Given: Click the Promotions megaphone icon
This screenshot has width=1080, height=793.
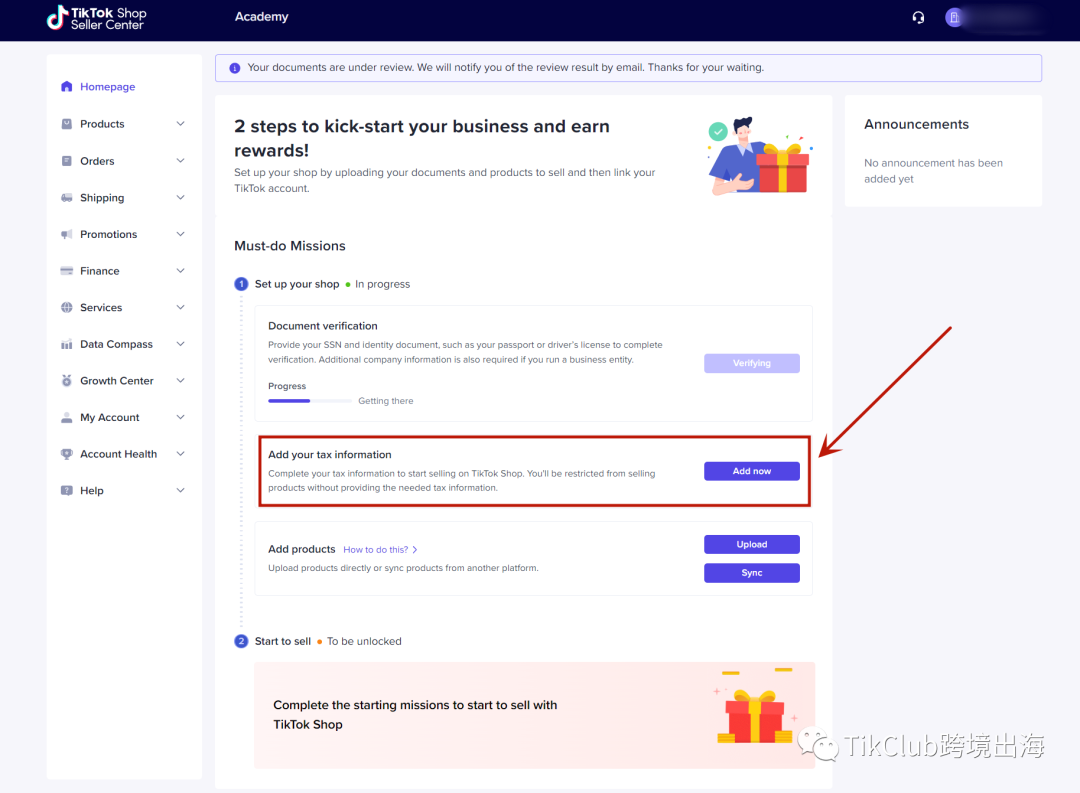Looking at the screenshot, I should coord(67,234).
